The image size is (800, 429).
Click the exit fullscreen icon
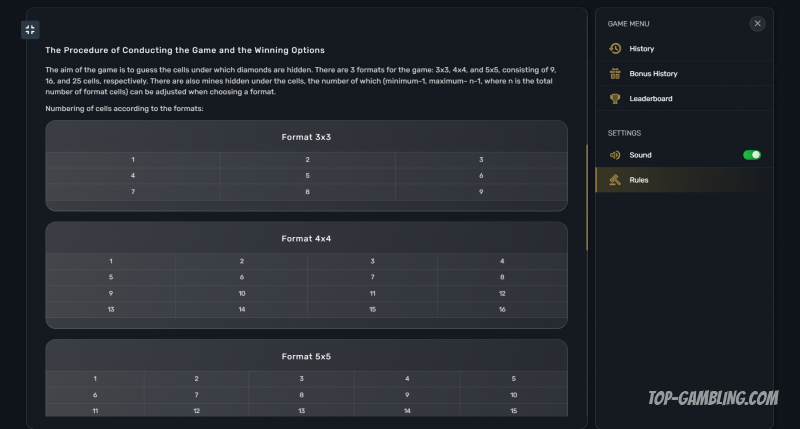tap(30, 30)
